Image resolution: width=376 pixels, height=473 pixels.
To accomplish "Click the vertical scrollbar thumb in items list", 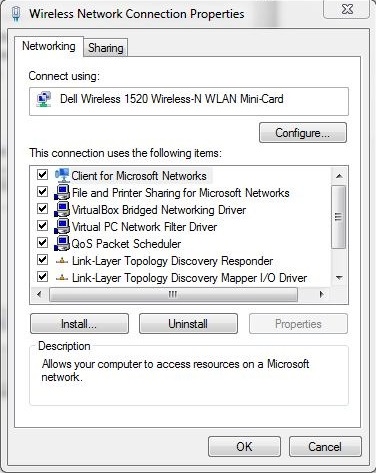I will 339,217.
